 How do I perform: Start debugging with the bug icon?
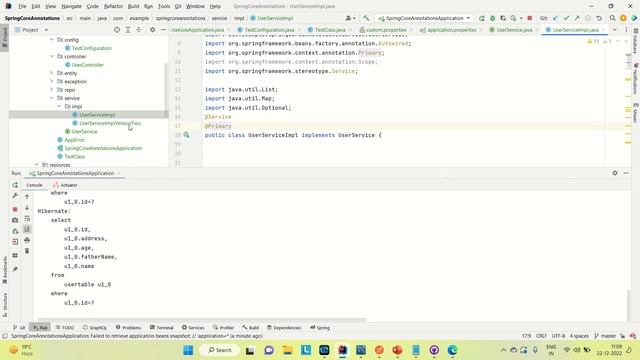(492, 18)
